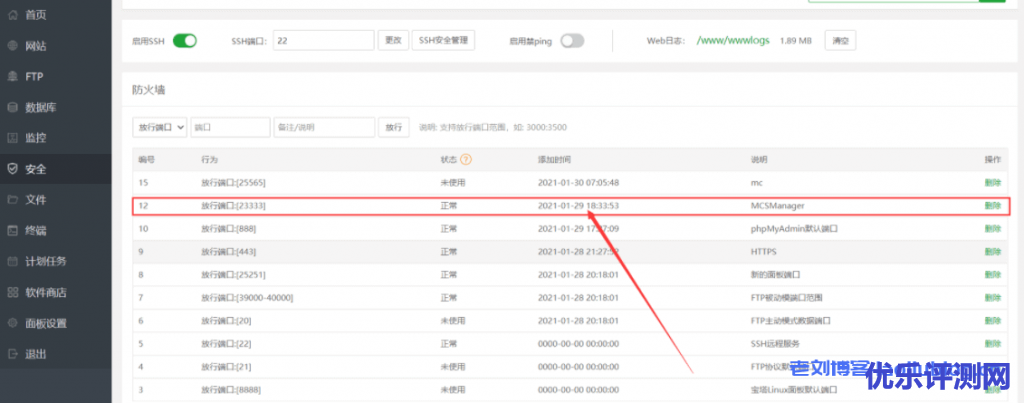The width and height of the screenshot is (1024, 403).
Task: Click the monitoring sidebar icon
Action: tap(13, 137)
